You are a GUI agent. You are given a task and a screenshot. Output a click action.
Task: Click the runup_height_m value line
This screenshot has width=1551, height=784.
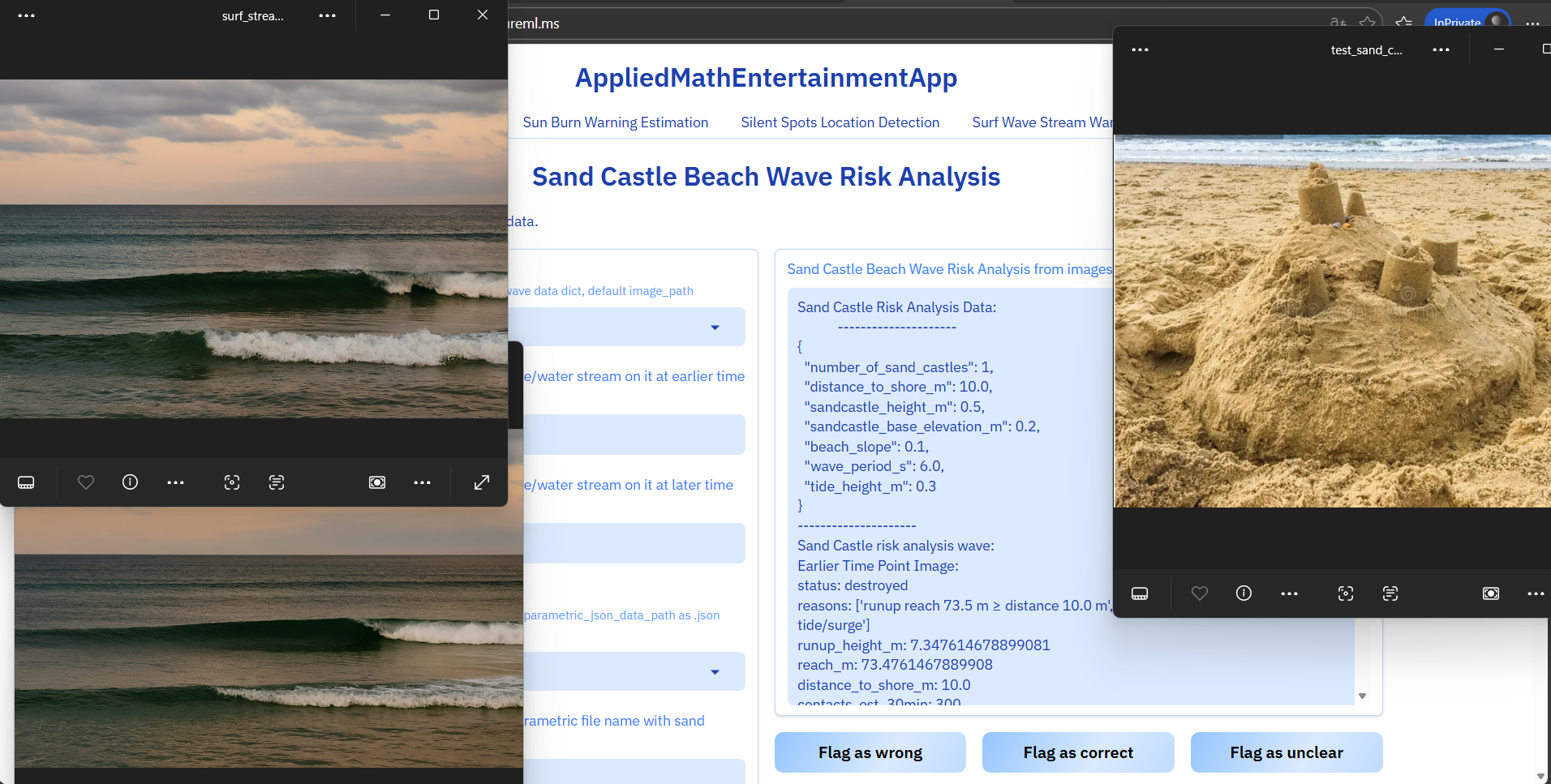click(x=924, y=645)
